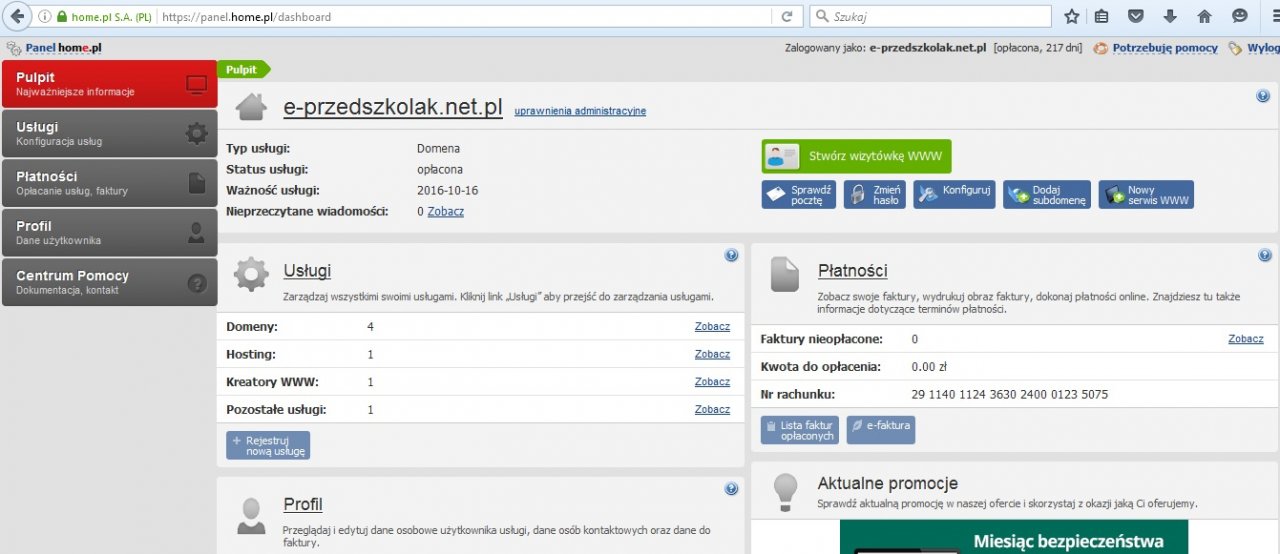Click Zmień hasło button
The height and width of the screenshot is (554, 1280).
pyautogui.click(x=875, y=195)
